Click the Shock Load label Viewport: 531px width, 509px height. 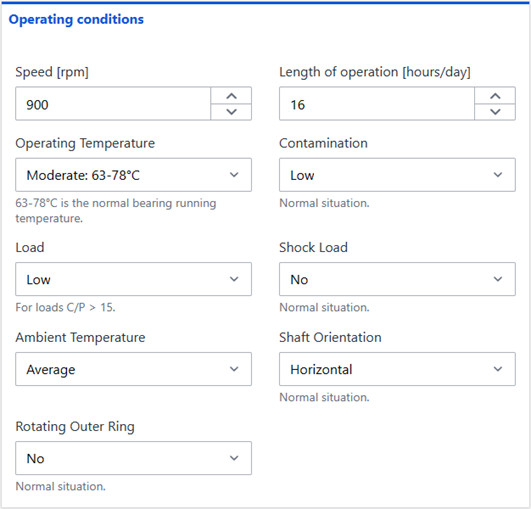click(x=313, y=248)
